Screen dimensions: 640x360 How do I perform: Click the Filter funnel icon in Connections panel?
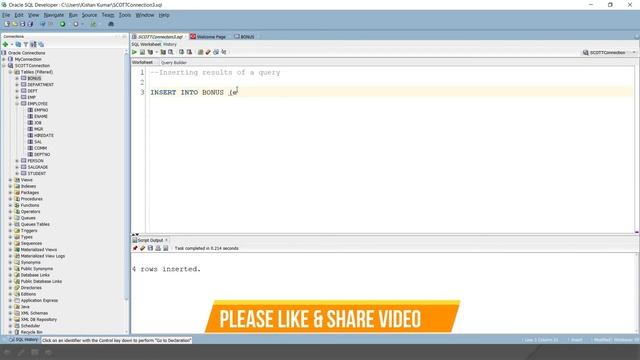(26, 44)
